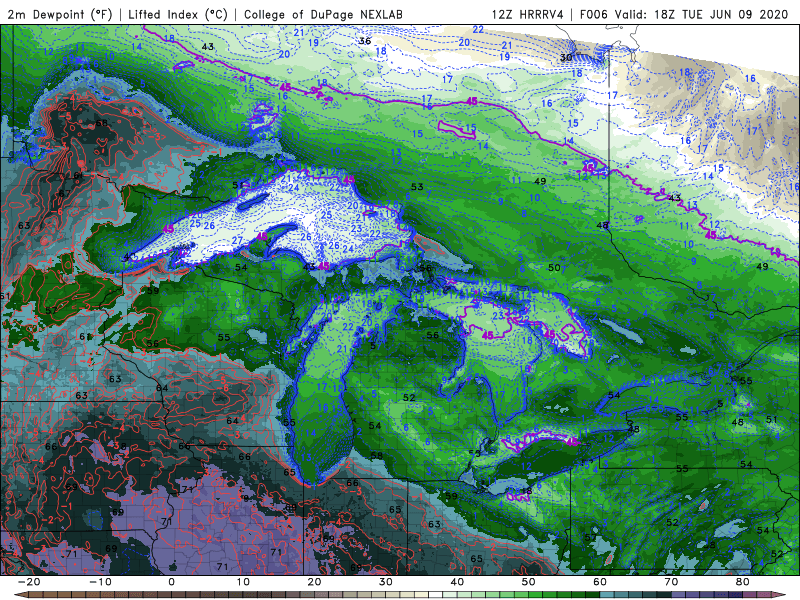800x600 pixels.
Task: Click the black '40' value in western Lake Superior
Action: (130, 256)
